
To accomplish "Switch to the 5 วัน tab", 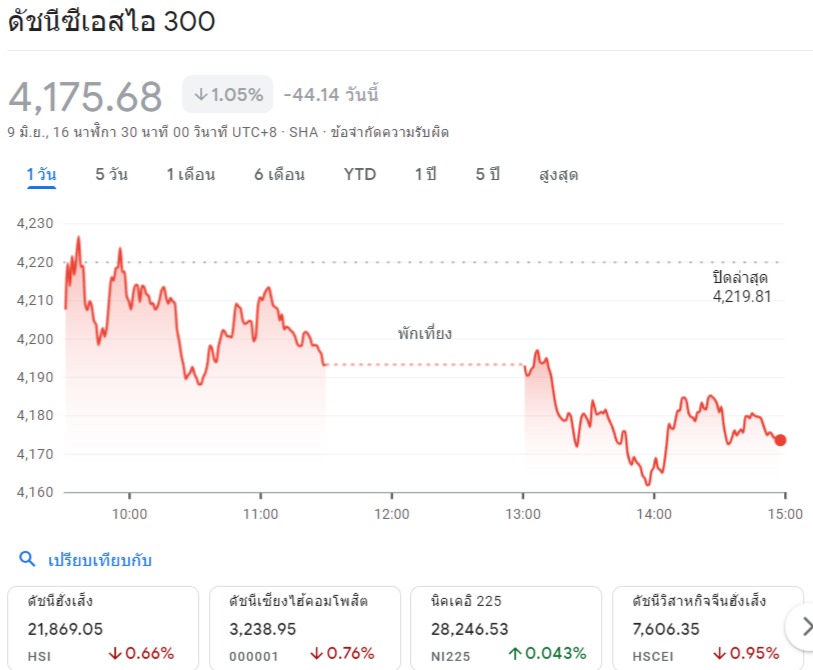I will point(111,175).
